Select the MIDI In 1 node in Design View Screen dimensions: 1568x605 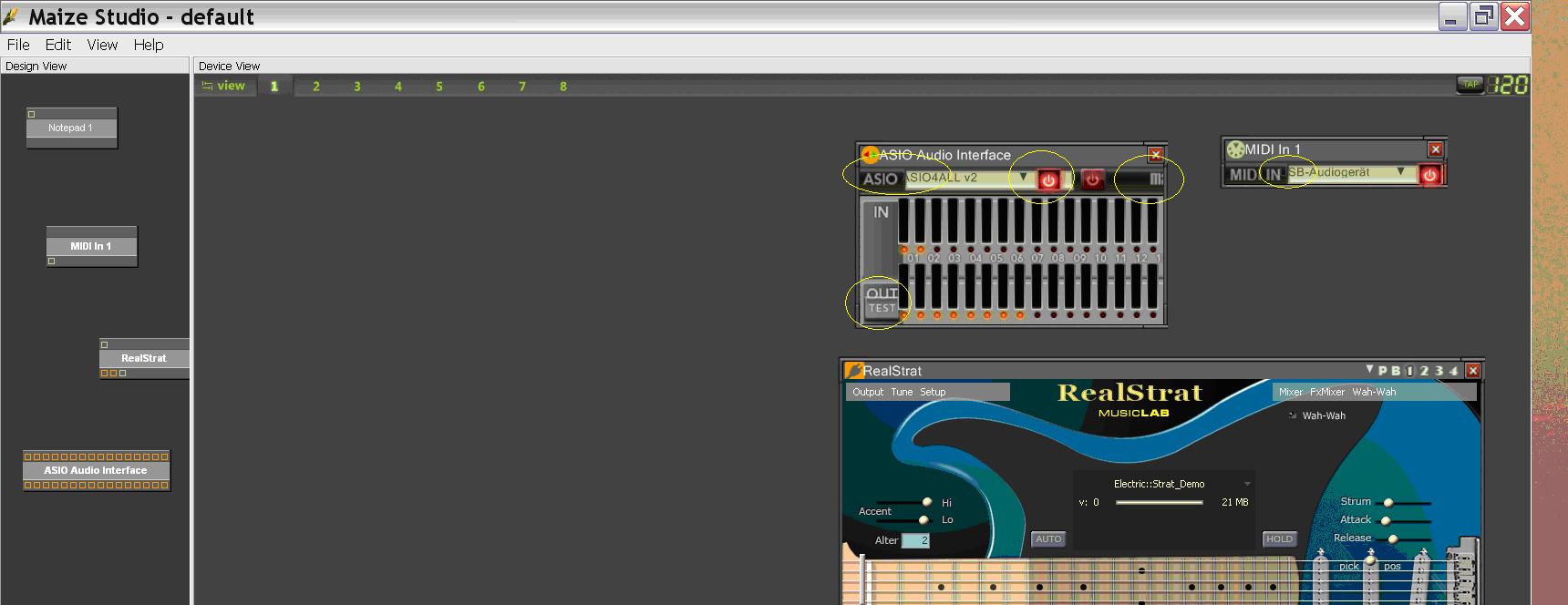point(91,246)
